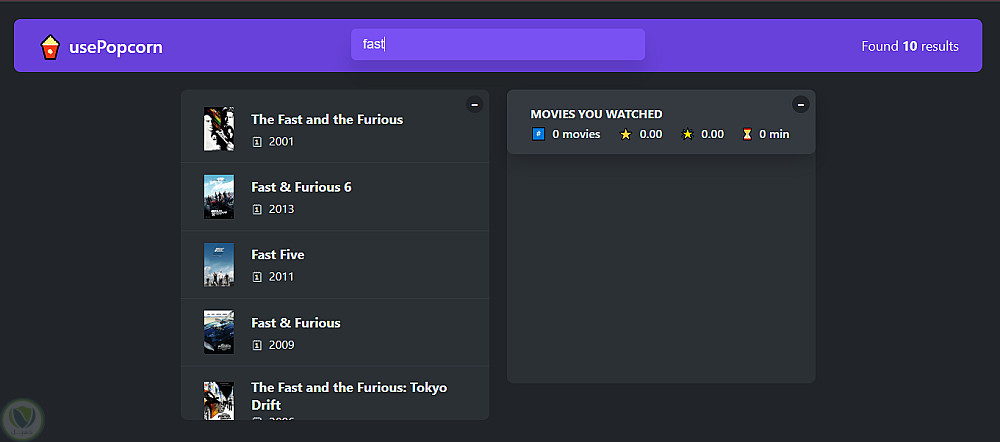Click the search input containing "fast"
The width and height of the screenshot is (1000, 442).
(x=497, y=45)
